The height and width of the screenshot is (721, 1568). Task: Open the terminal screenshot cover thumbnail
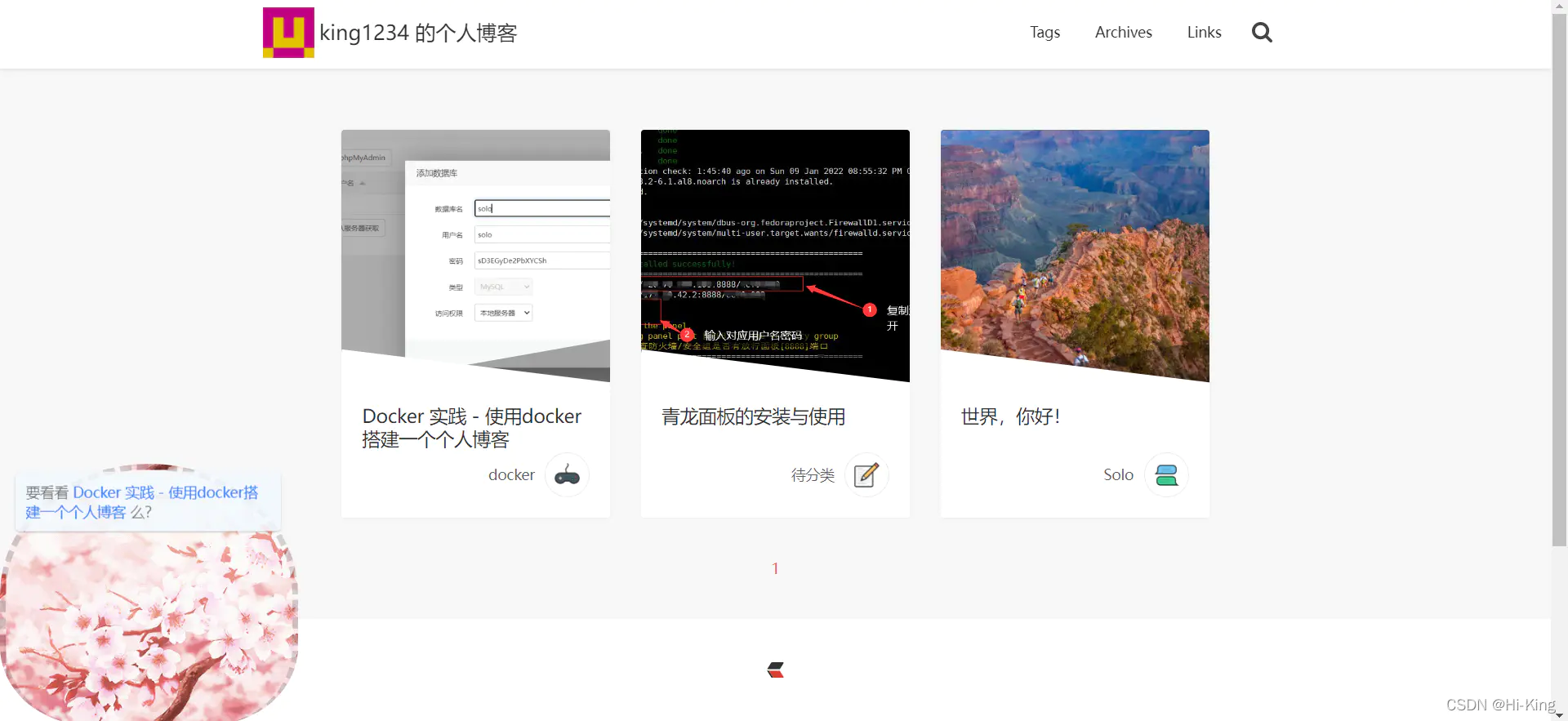[x=775, y=255]
